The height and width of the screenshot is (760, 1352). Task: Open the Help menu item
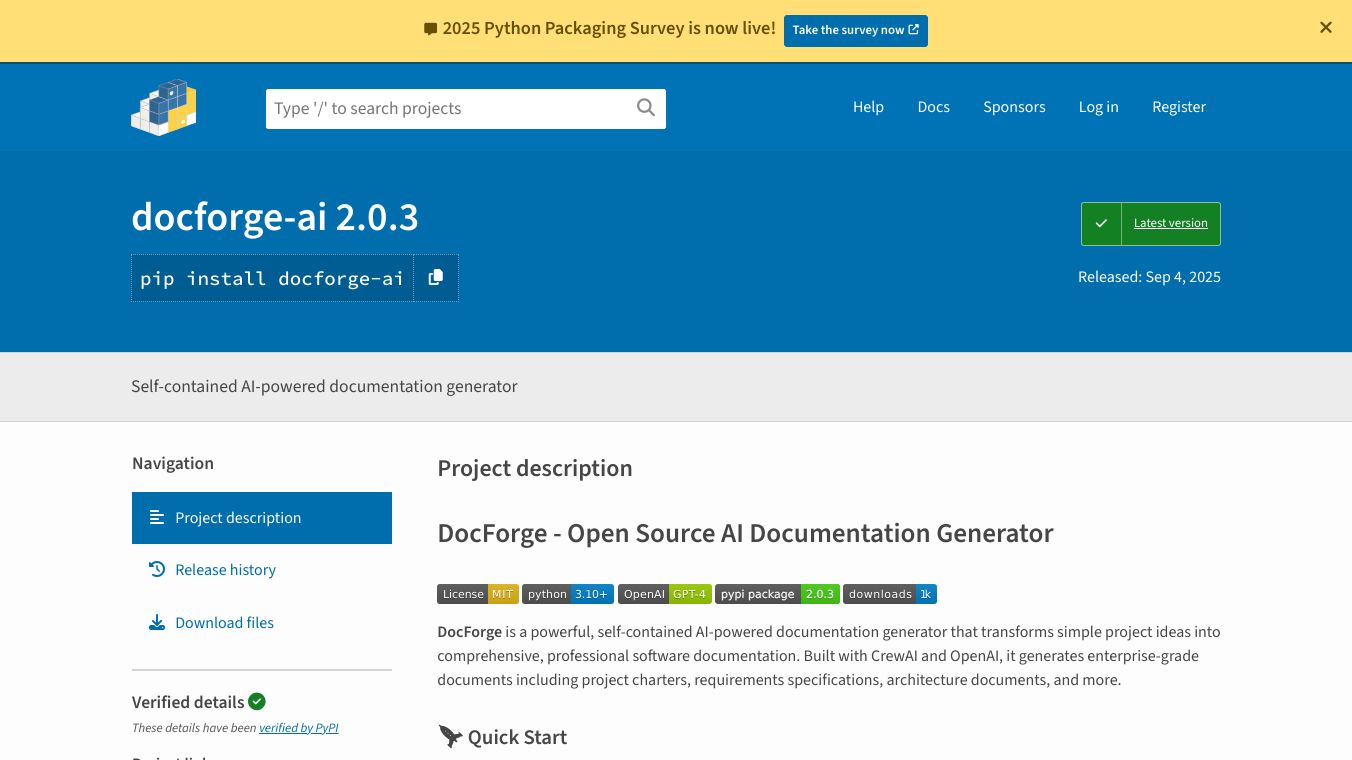(868, 107)
